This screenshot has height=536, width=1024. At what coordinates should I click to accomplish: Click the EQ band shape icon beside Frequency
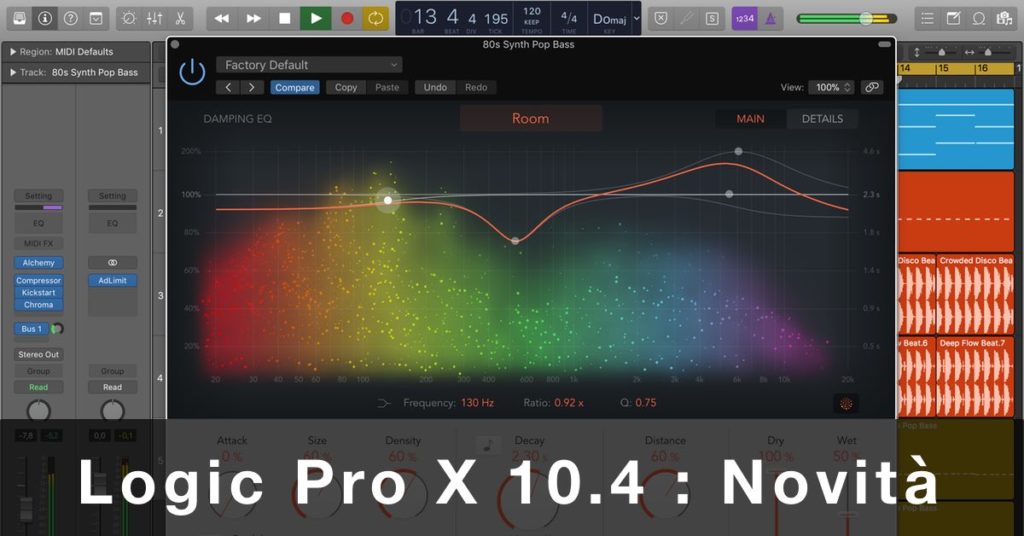tap(384, 403)
